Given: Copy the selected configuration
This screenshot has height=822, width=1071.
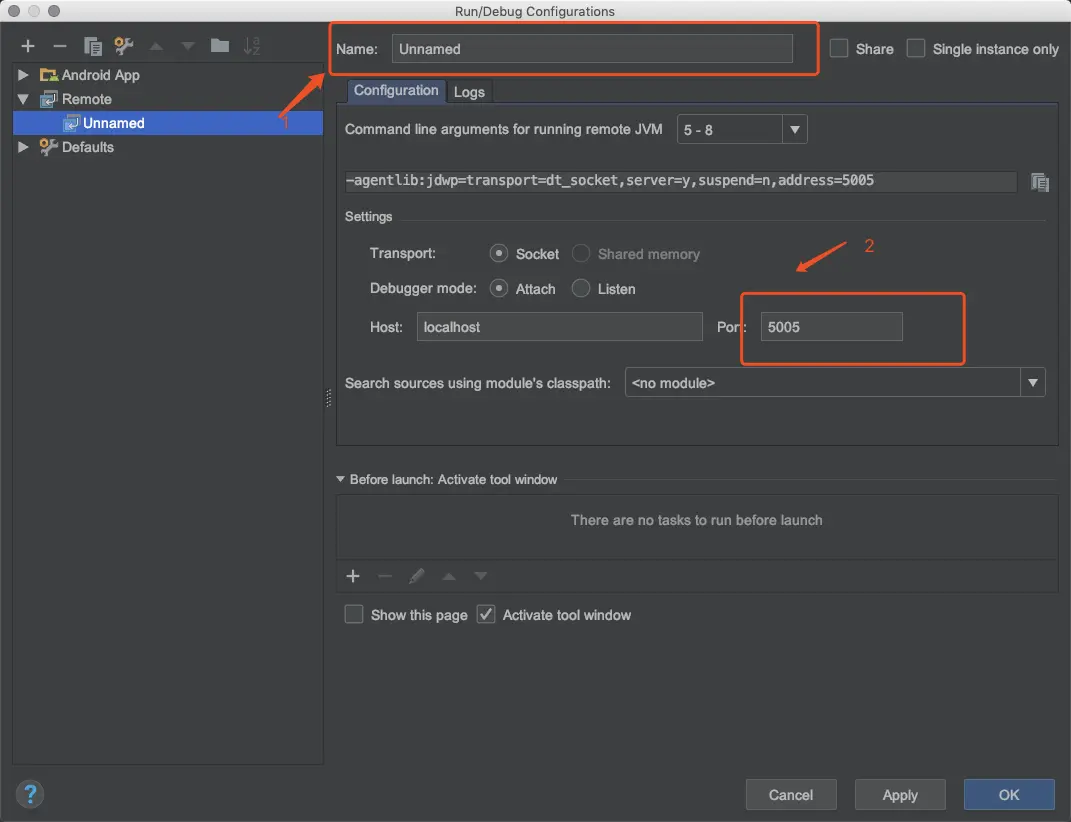Looking at the screenshot, I should (x=92, y=46).
